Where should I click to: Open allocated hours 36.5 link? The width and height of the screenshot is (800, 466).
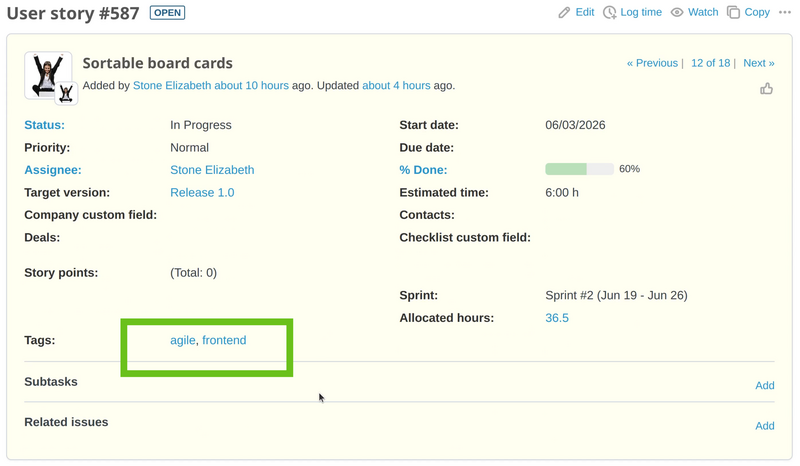click(x=557, y=318)
